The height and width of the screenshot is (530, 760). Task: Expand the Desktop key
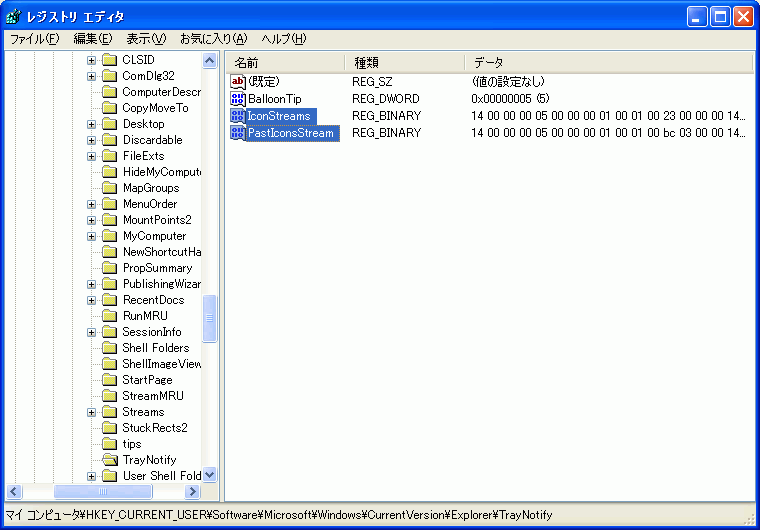[91, 124]
